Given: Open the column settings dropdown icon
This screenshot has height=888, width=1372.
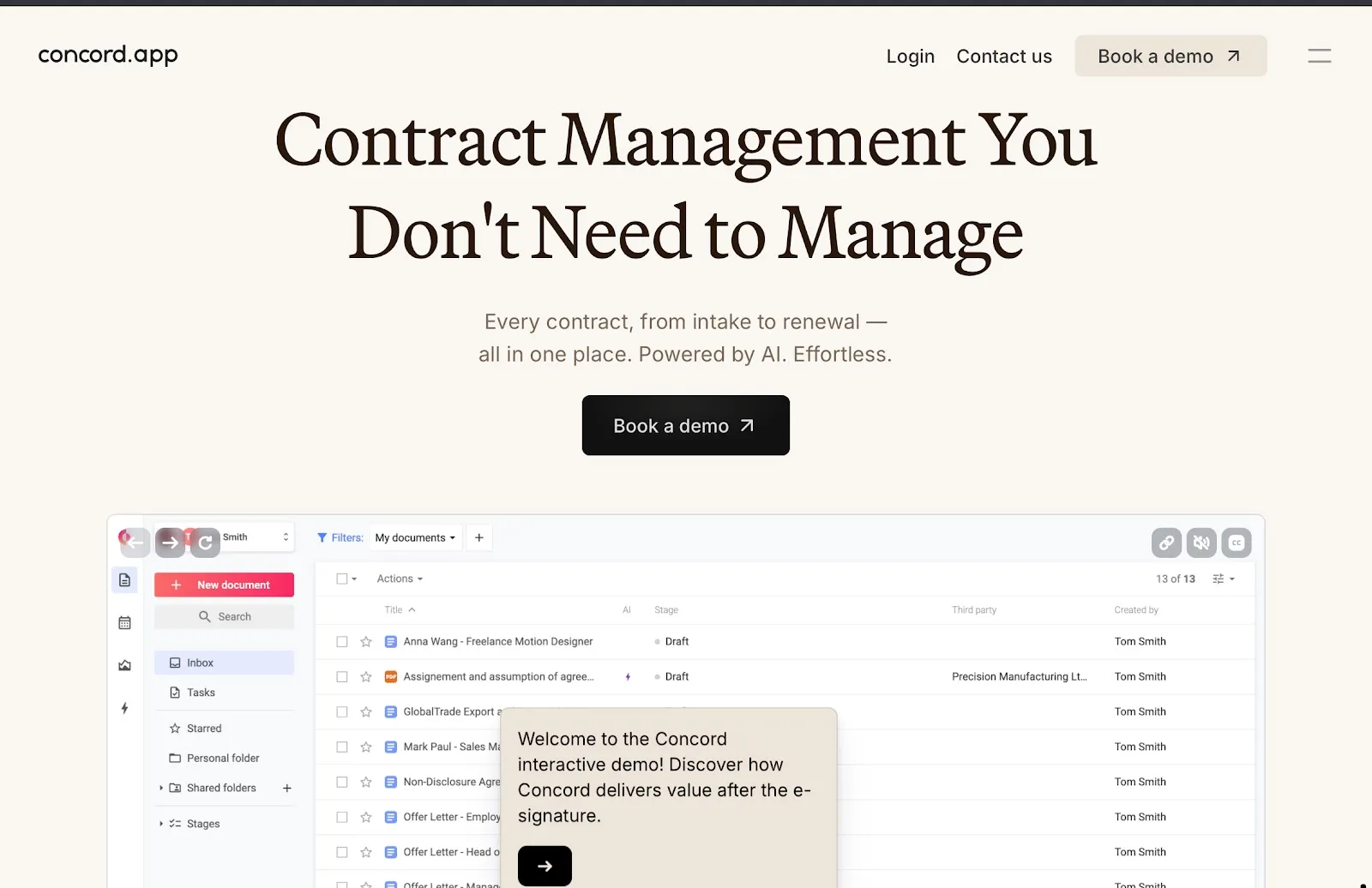Looking at the screenshot, I should click(1224, 579).
